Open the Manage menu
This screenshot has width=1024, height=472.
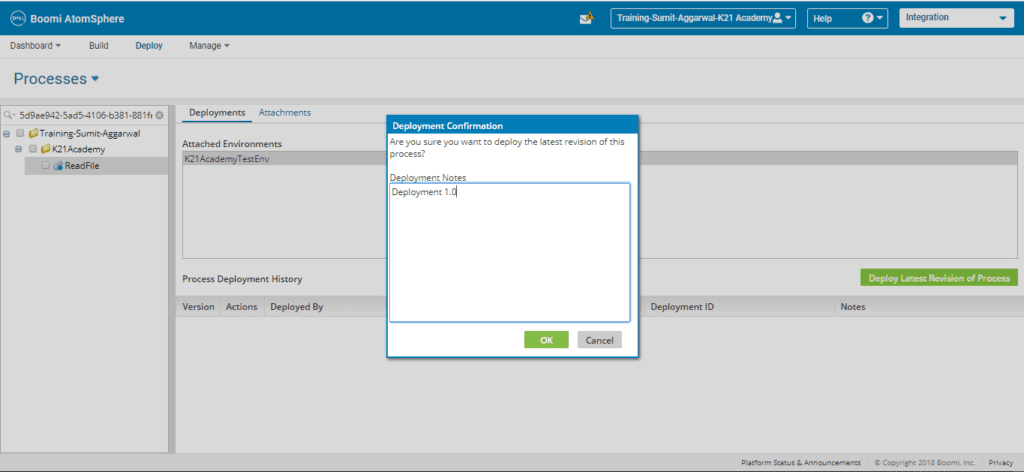210,46
